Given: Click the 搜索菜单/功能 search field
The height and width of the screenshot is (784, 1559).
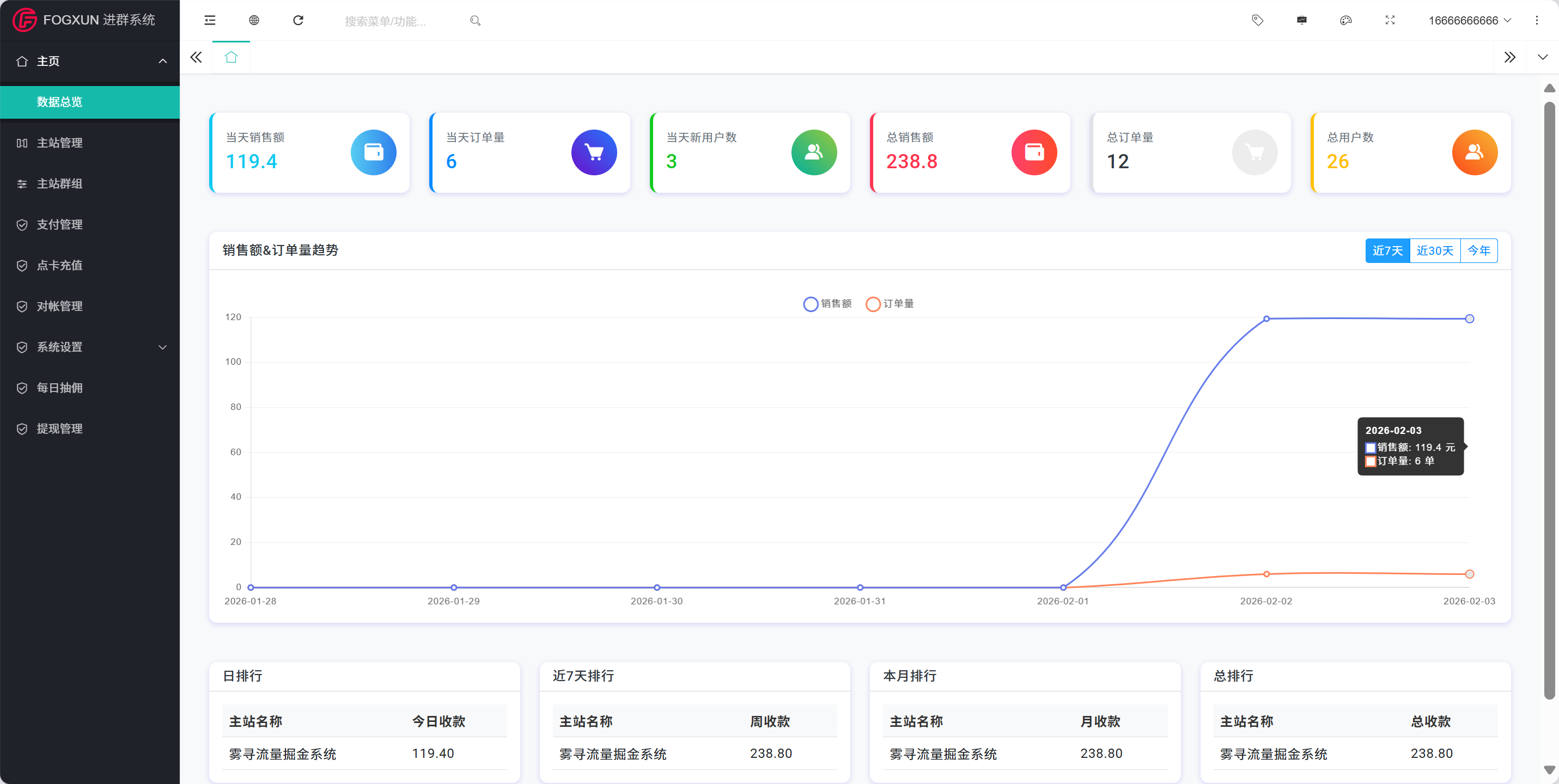Looking at the screenshot, I should tap(403, 21).
